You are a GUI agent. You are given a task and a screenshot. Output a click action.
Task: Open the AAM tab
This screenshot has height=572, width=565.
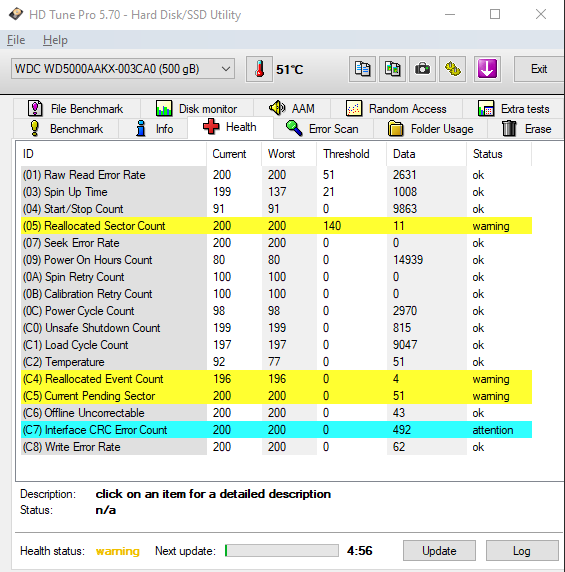292,109
